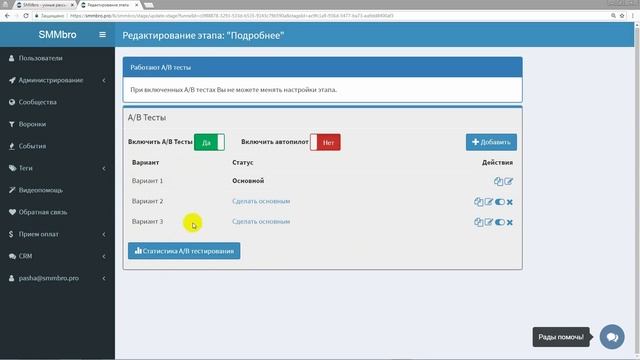Click the Видеопомощь wand icon
The height and width of the screenshot is (360, 640).
12,190
